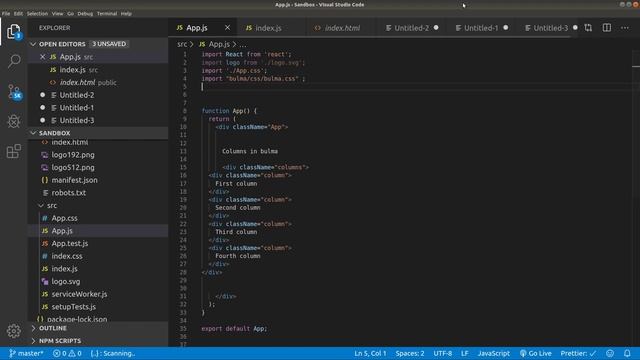The height and width of the screenshot is (360, 640).
Task: Open the Source Control view
Action: pos(14,91)
